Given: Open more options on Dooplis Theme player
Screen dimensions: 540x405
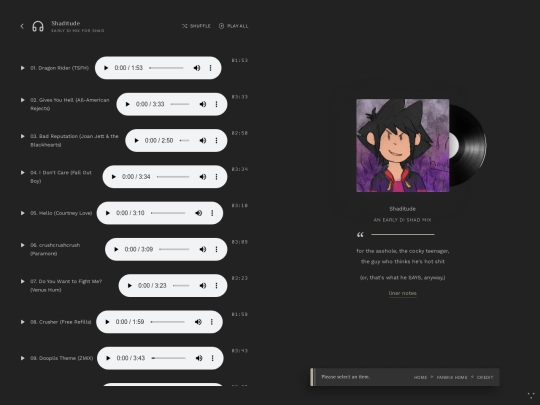Looking at the screenshot, I should (212, 358).
